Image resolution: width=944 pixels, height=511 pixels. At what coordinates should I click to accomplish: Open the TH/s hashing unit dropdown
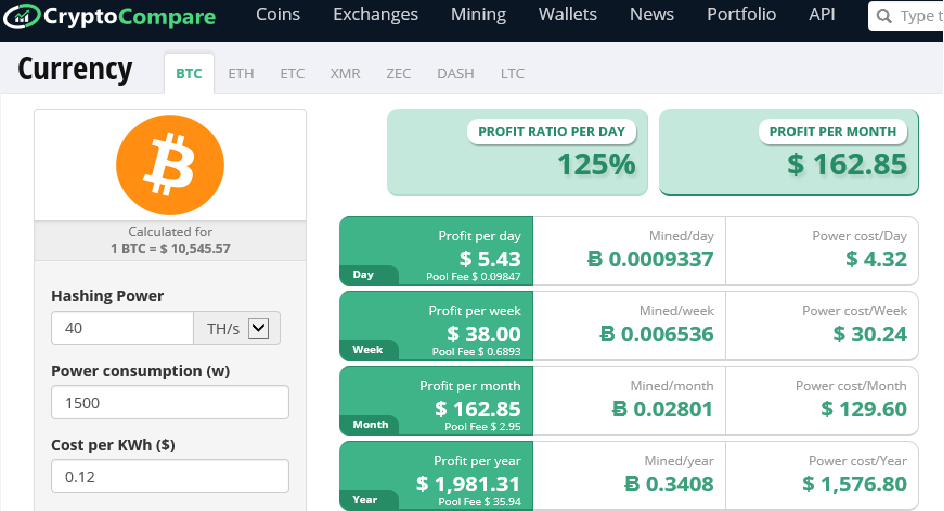point(258,328)
